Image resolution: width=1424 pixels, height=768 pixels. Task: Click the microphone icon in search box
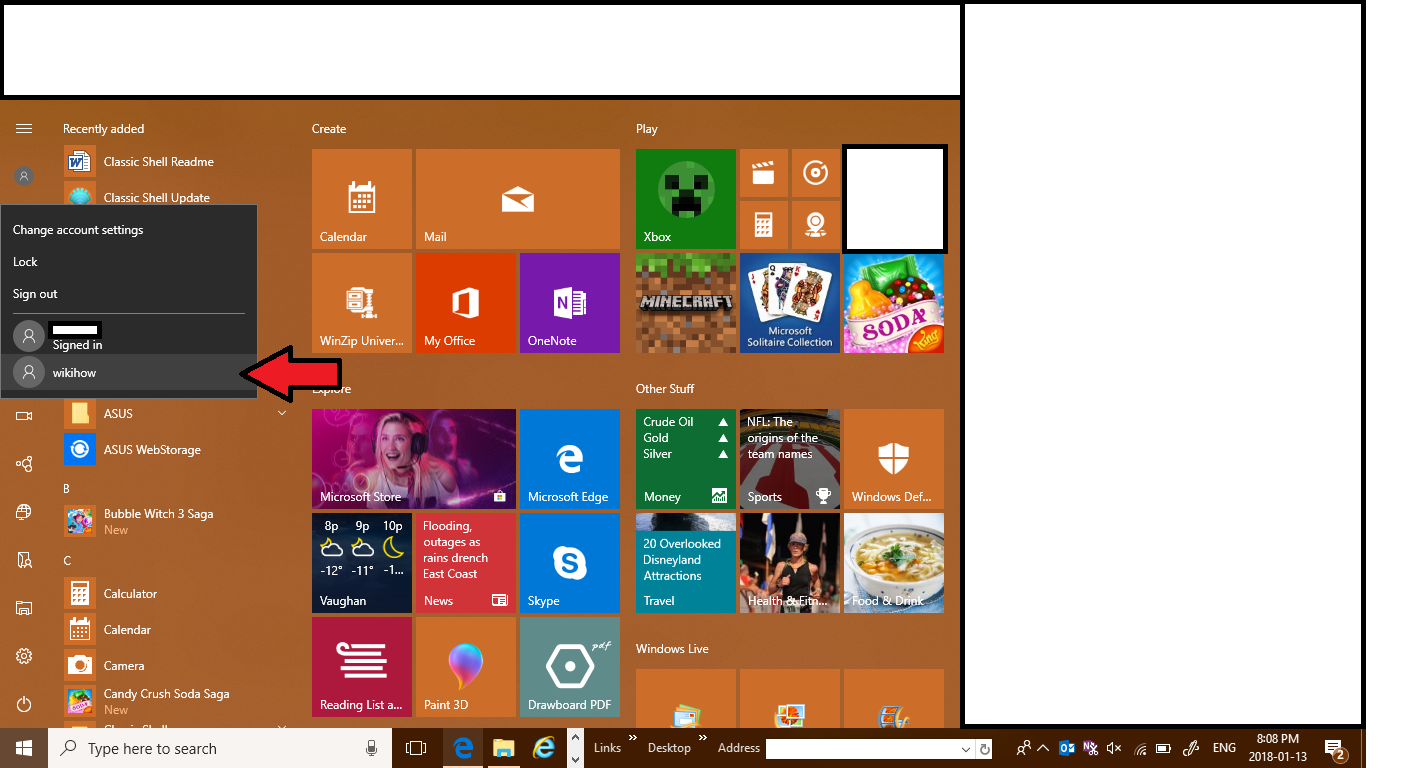pyautogui.click(x=372, y=748)
